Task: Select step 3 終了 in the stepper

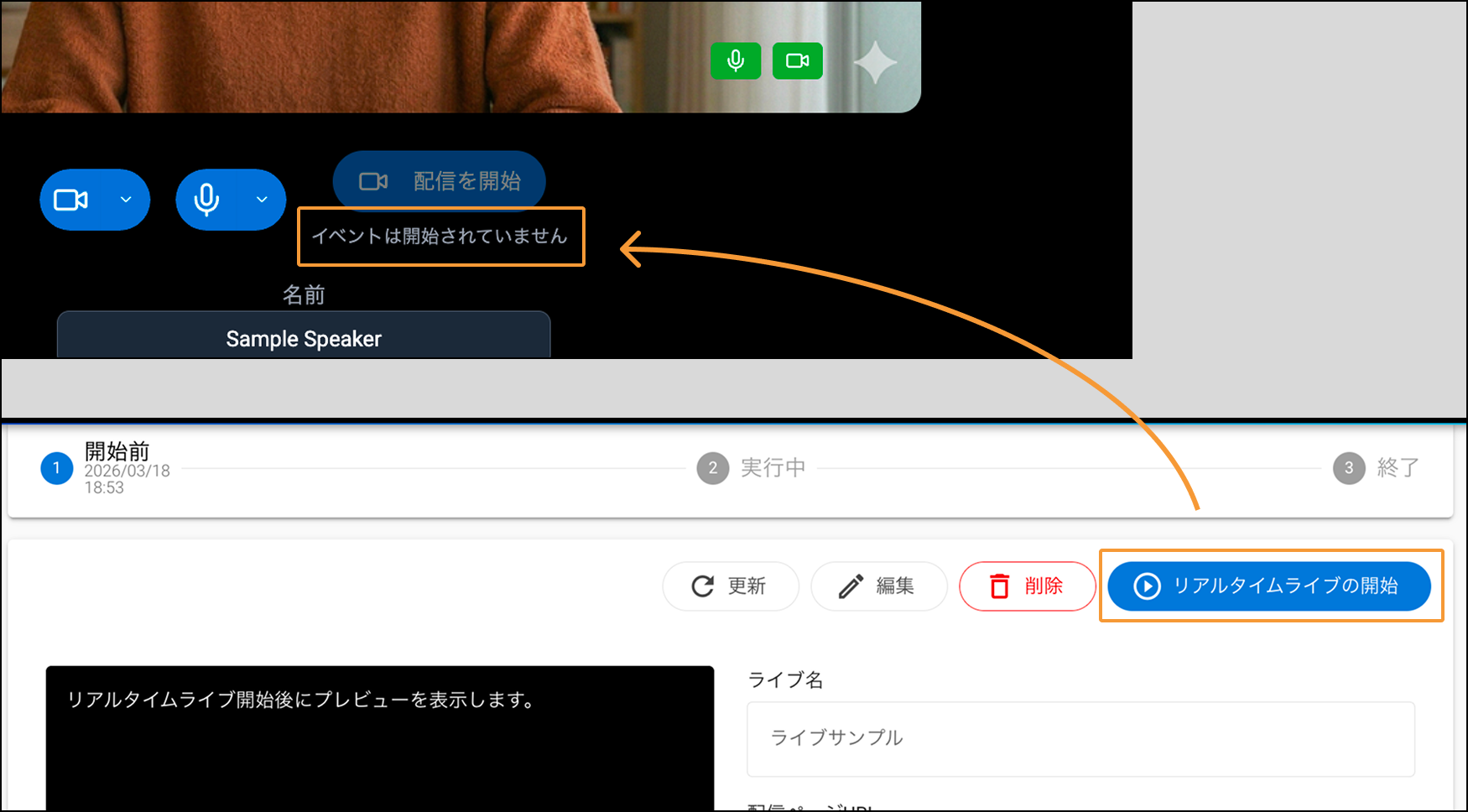Action: 1349,468
